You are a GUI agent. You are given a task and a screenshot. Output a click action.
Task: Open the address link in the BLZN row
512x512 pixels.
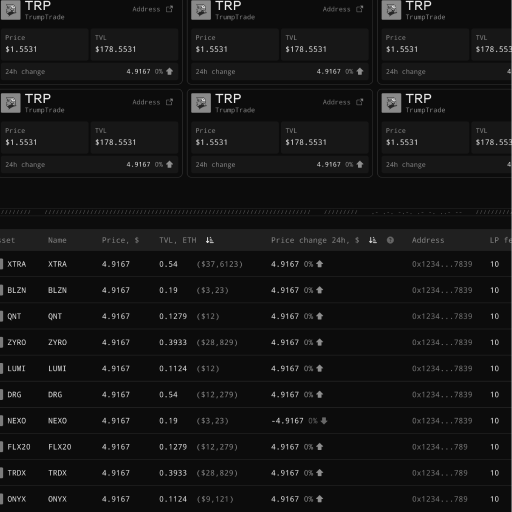pos(442,290)
